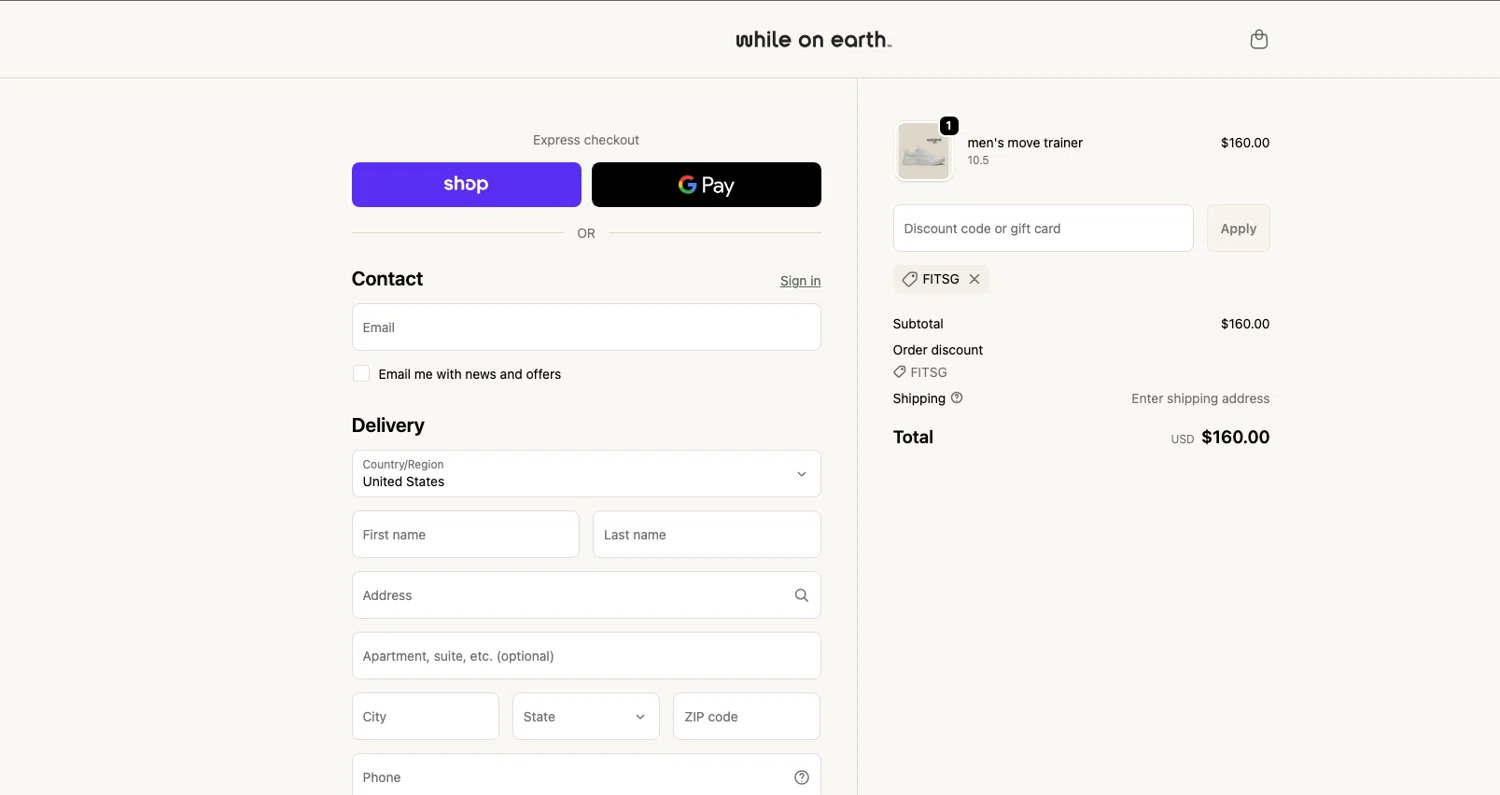
Task: Click the Order discount label
Action: tap(938, 350)
